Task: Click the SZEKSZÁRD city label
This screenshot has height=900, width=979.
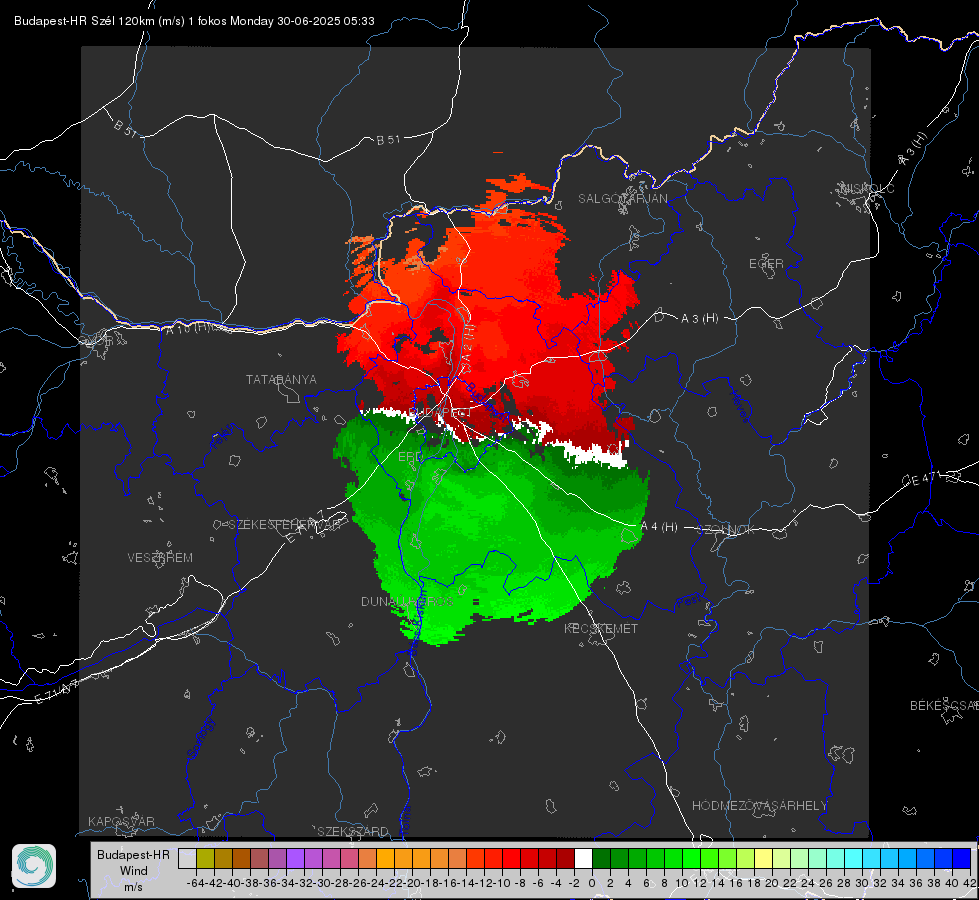Action: 353,831
